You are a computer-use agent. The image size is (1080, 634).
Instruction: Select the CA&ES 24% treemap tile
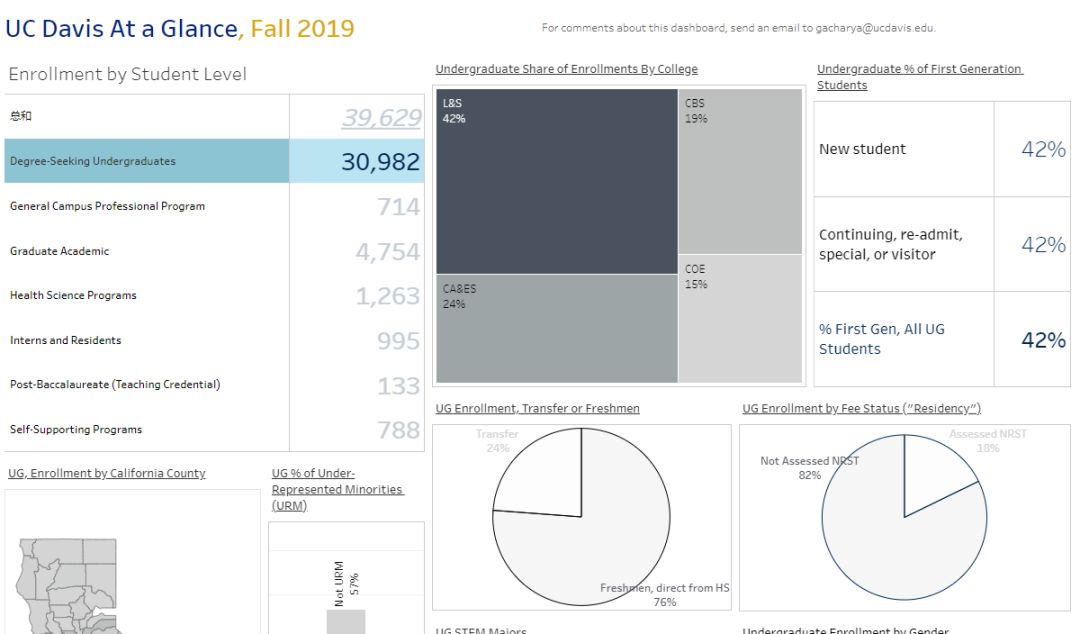557,329
